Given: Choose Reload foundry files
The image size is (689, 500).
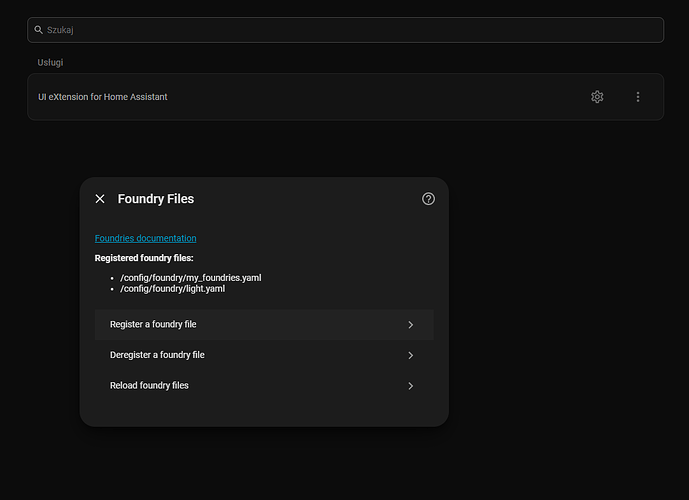Looking at the screenshot, I should click(x=264, y=386).
